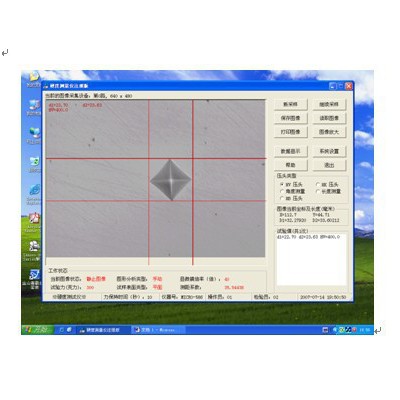Open Adobe Reader desktop shortcut

pyautogui.click(x=33, y=221)
